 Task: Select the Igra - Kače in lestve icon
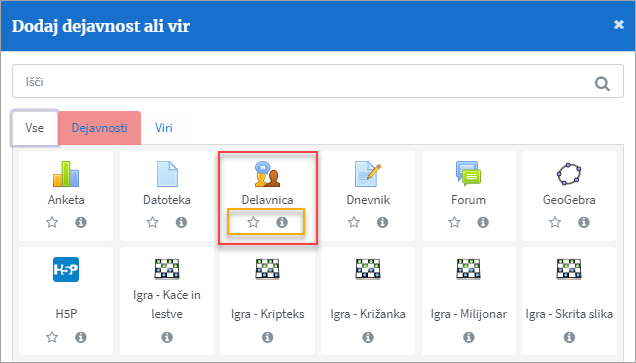(167, 269)
